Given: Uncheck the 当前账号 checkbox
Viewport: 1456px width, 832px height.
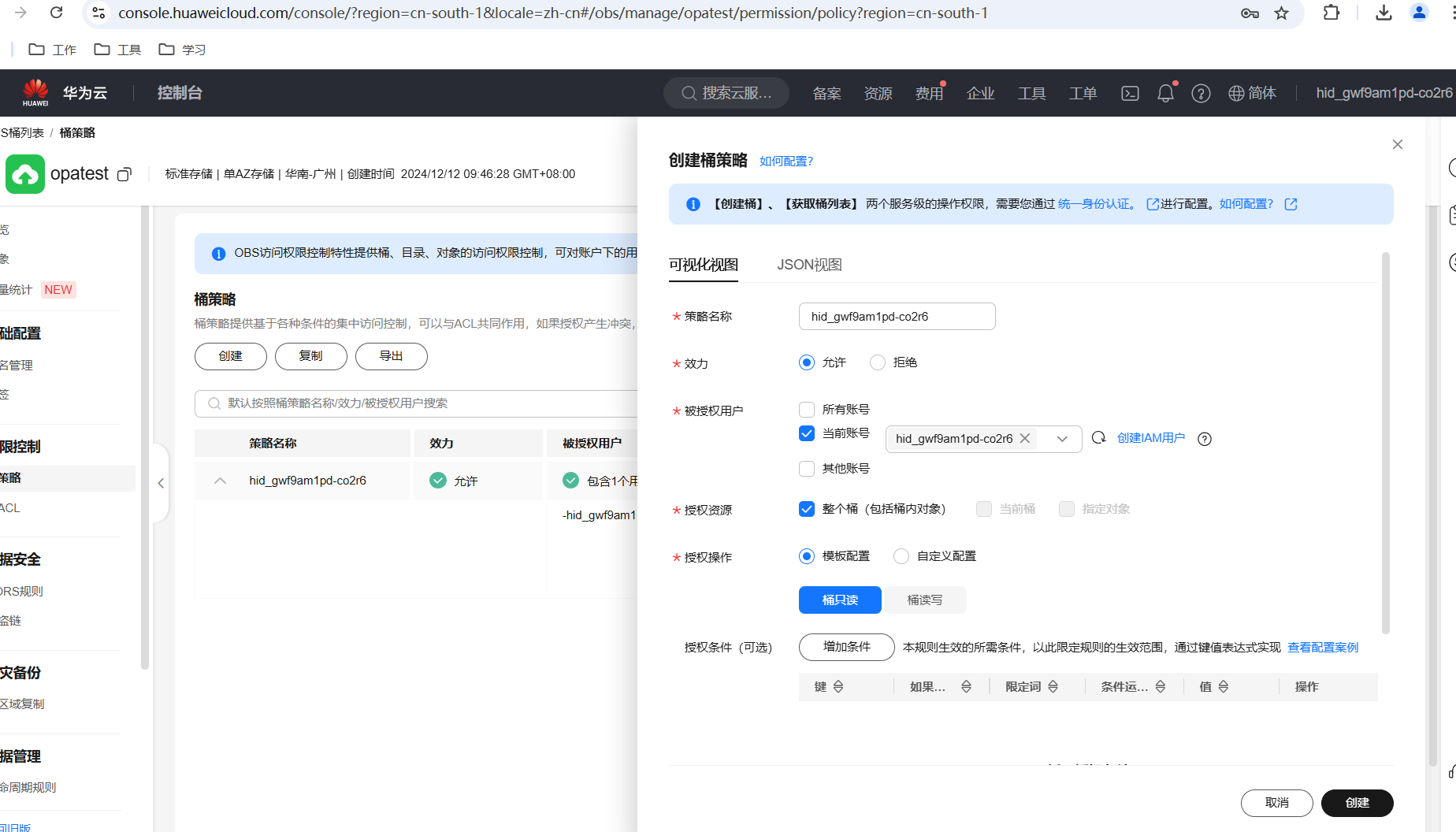Looking at the screenshot, I should [807, 433].
